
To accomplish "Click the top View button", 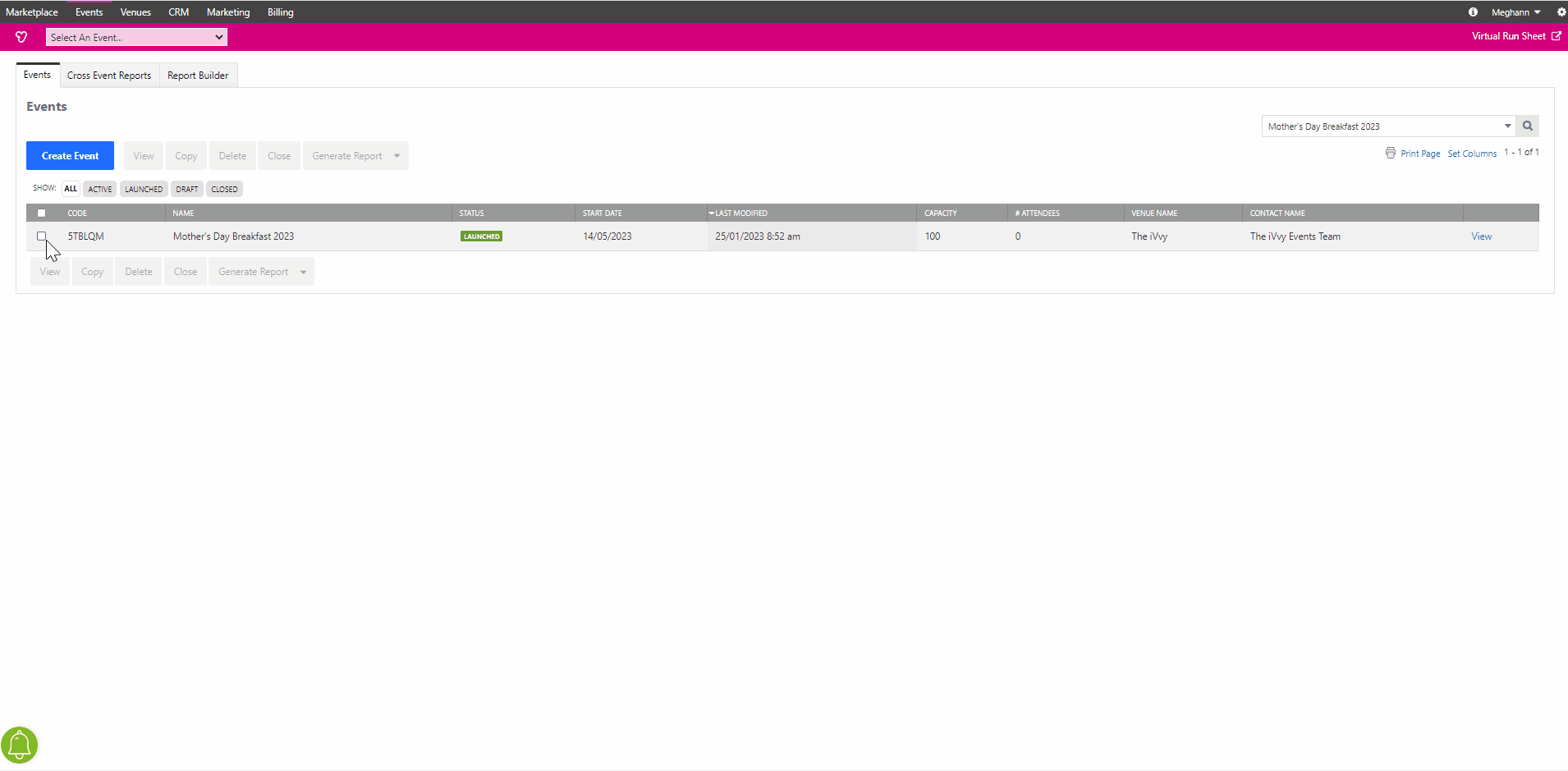I will (144, 156).
